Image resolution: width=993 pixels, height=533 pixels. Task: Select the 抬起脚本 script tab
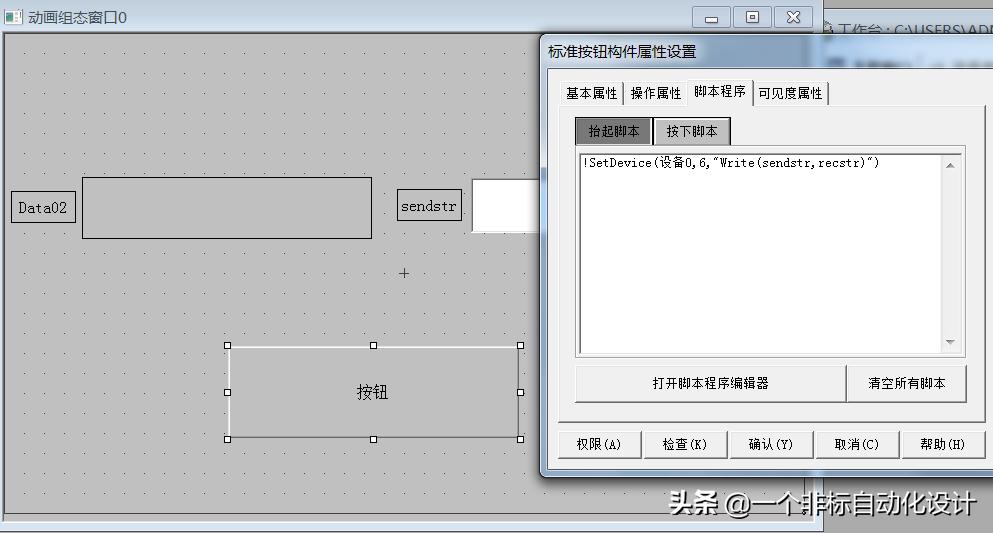pos(614,131)
